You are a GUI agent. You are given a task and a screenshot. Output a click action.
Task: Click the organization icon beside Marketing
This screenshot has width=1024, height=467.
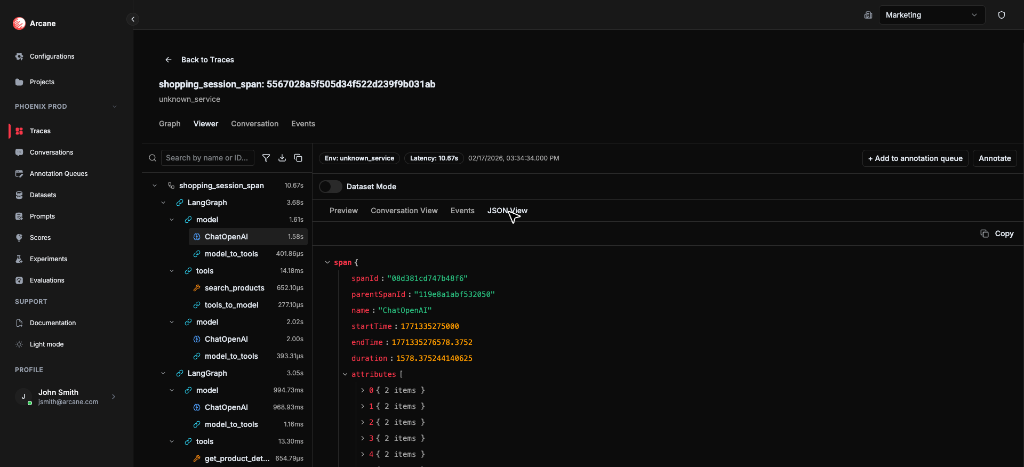(868, 15)
